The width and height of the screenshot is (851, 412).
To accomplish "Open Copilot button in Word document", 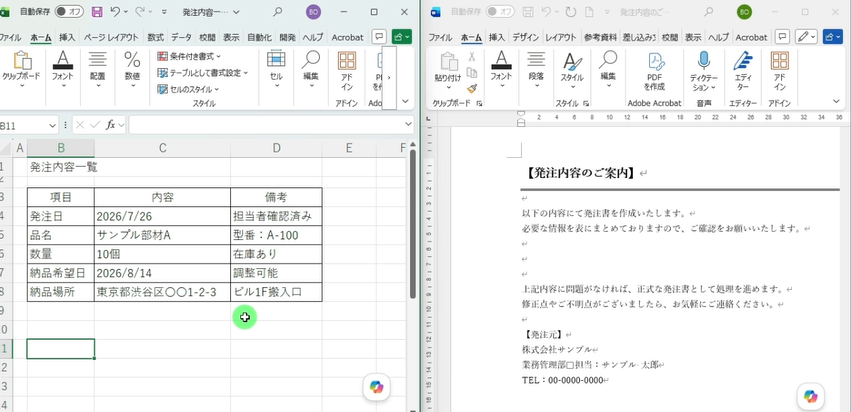I will click(x=811, y=396).
